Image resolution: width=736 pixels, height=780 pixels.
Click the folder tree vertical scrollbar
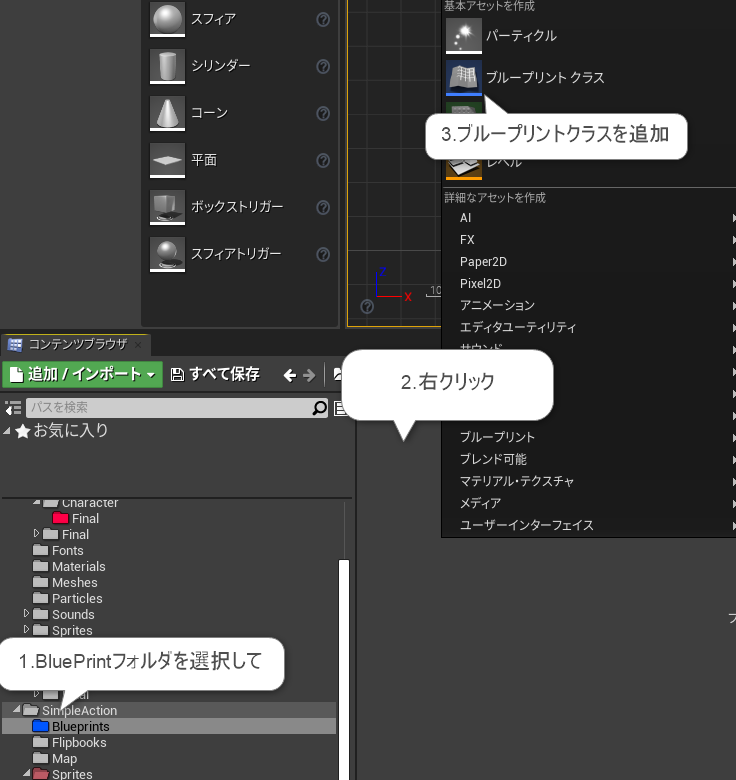pyautogui.click(x=344, y=669)
